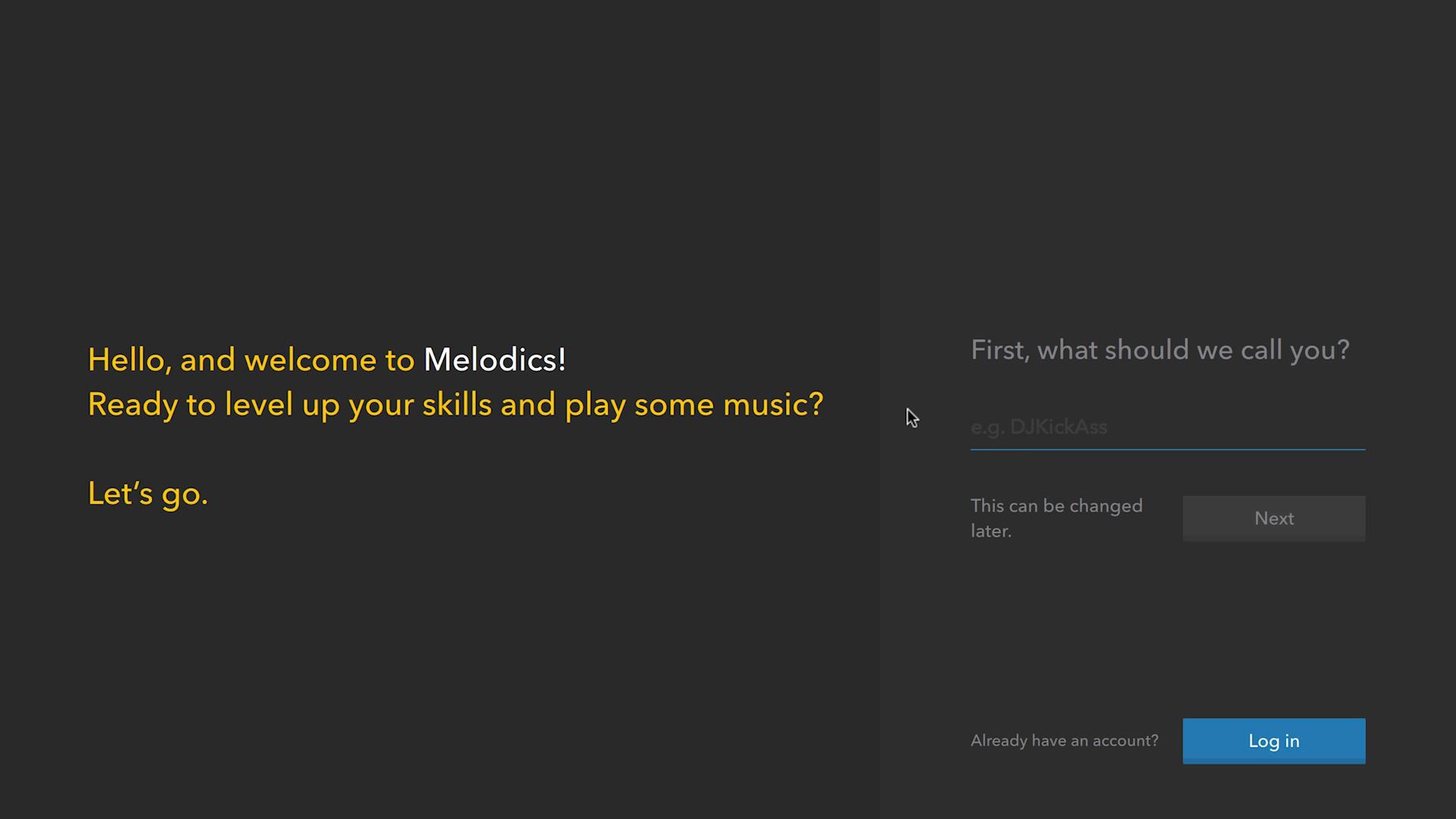This screenshot has height=819, width=1456.
Task: Click the 'e.g. DJKickAss' placeholder text
Action: click(1039, 428)
